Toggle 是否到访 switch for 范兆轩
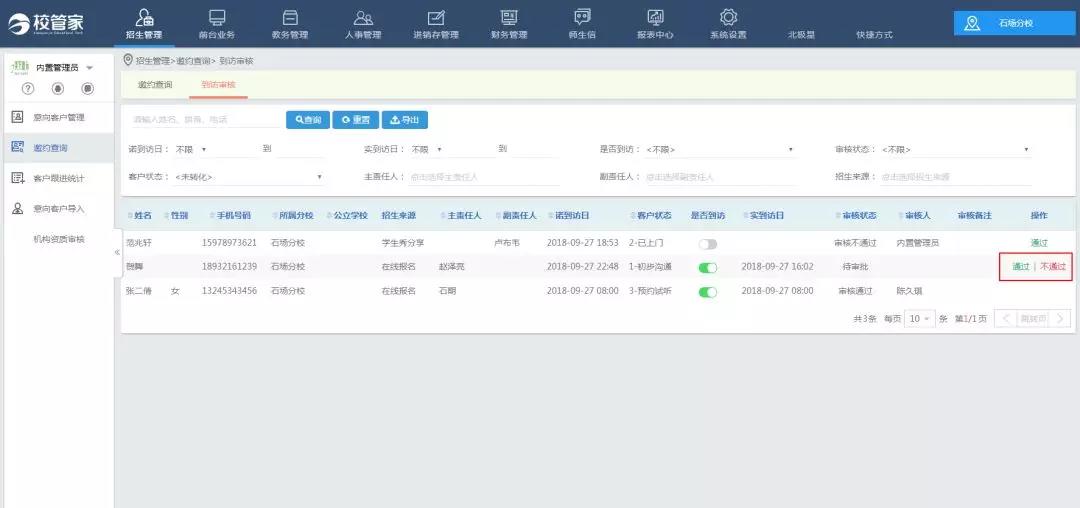Viewport: 1080px width, 508px height. click(708, 244)
